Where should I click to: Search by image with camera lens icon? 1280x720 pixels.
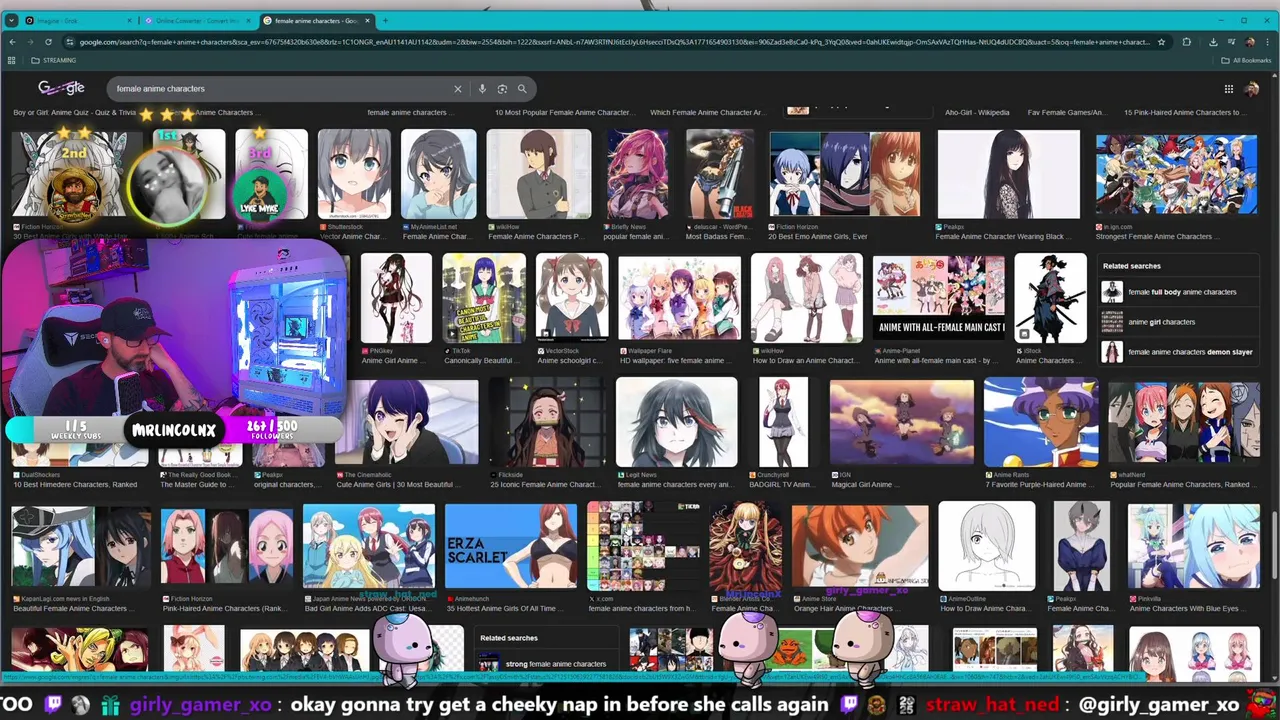[502, 89]
